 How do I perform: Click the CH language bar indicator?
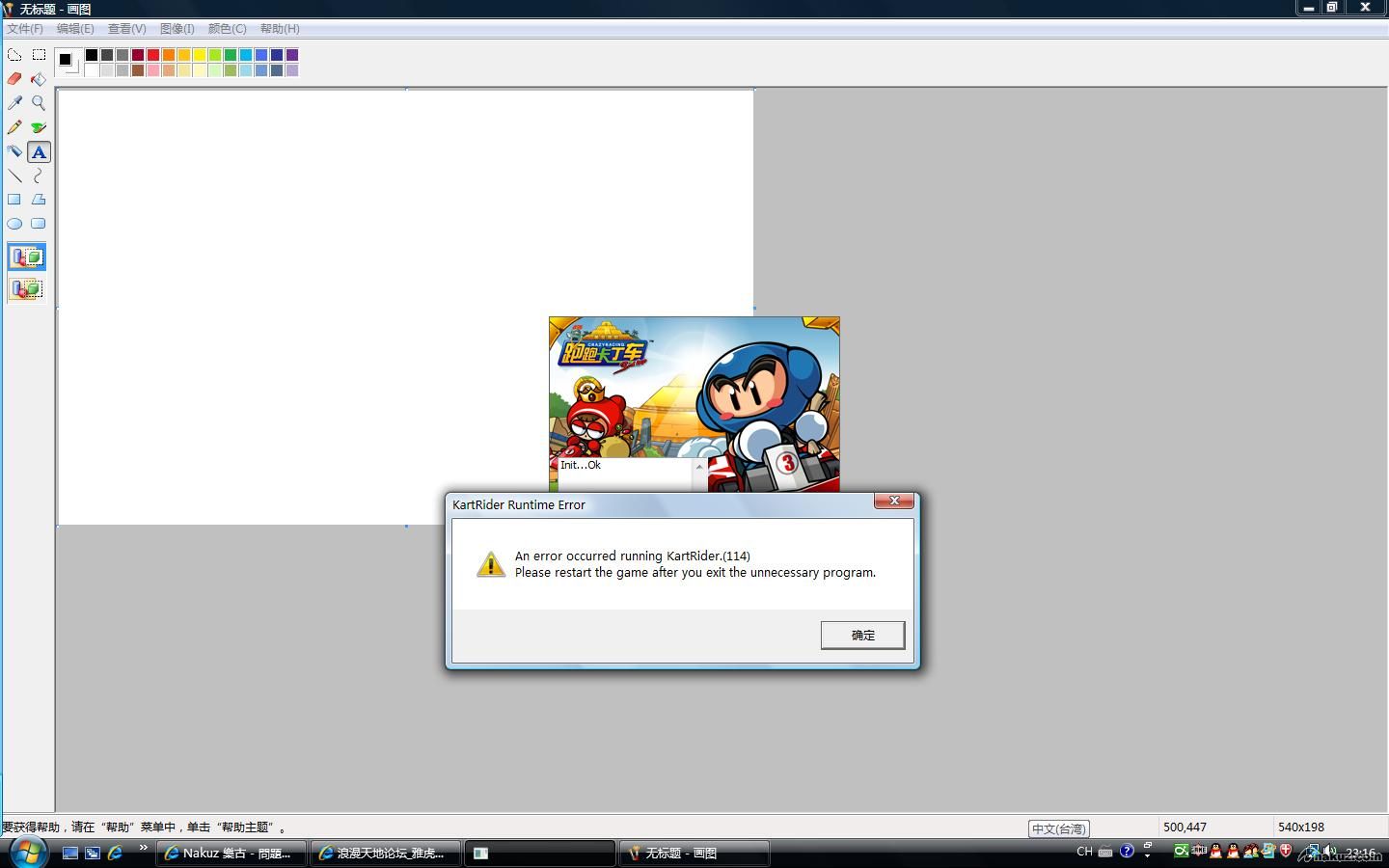pyautogui.click(x=1084, y=852)
